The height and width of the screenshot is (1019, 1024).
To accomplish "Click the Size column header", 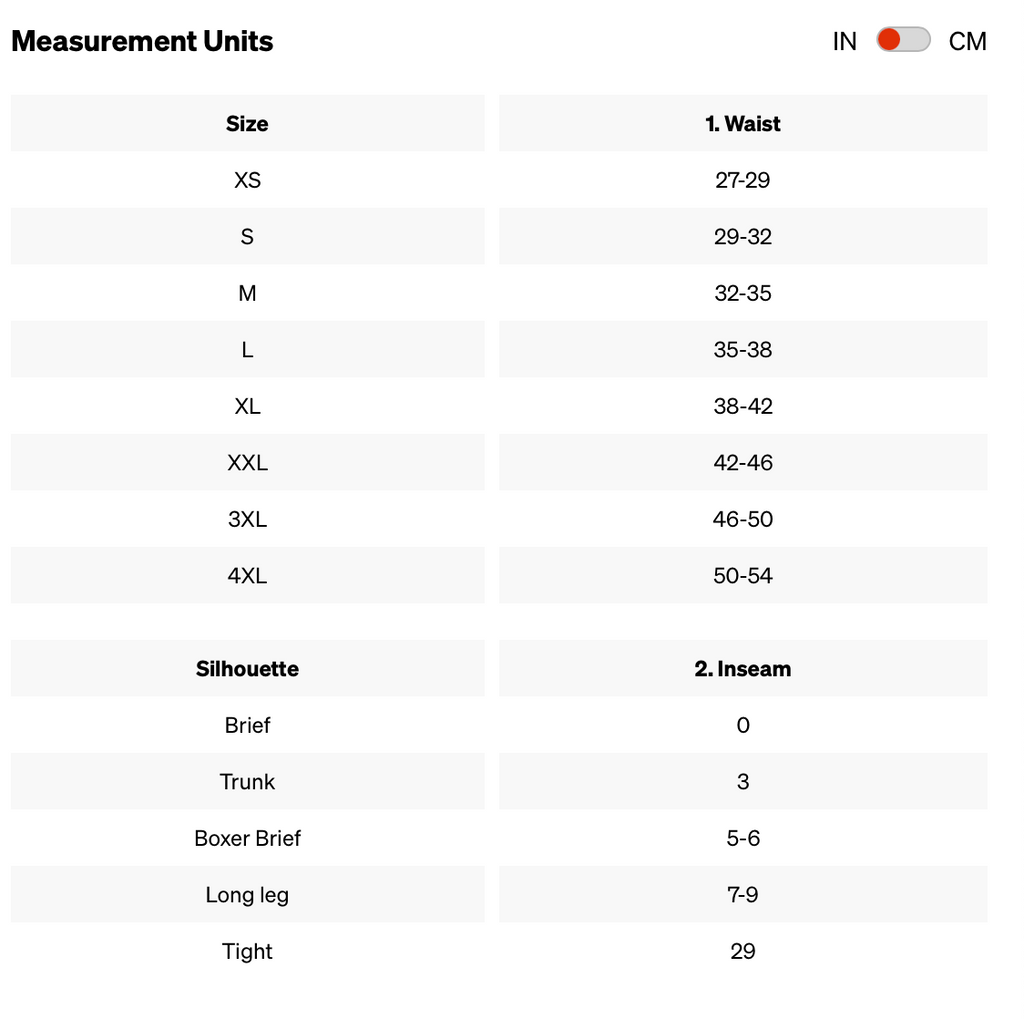I will coord(248,123).
